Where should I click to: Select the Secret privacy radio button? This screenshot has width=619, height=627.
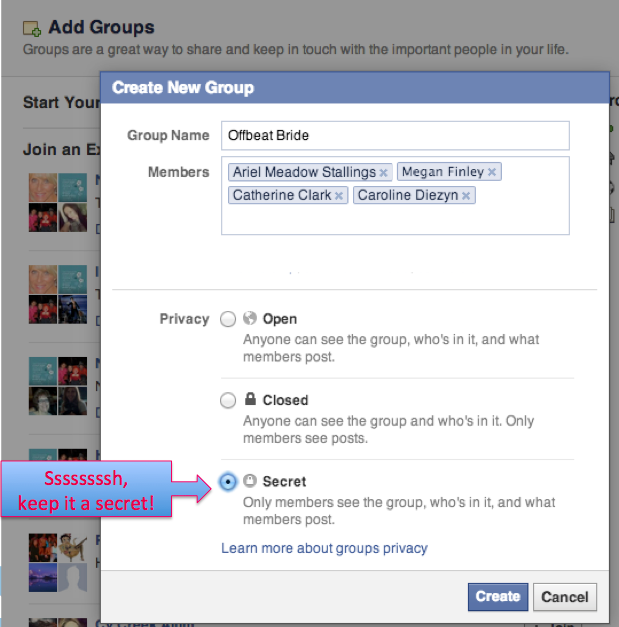pyautogui.click(x=228, y=482)
